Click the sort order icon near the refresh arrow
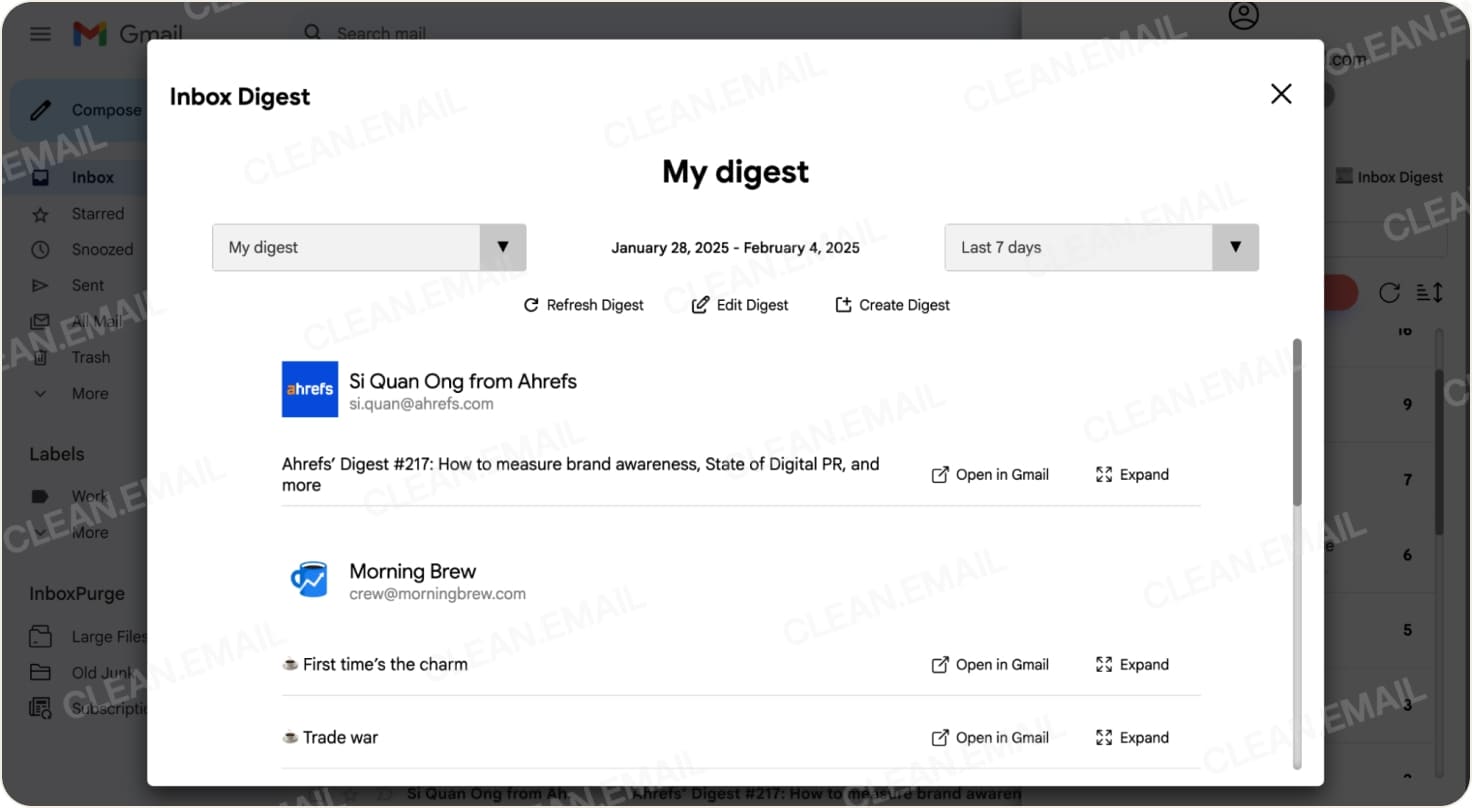The width and height of the screenshot is (1472, 808). click(x=1430, y=292)
